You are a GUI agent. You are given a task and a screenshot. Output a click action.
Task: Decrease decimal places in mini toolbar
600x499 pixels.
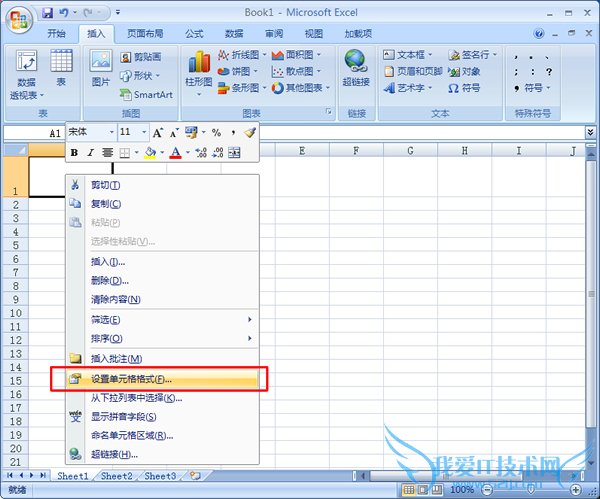(218, 153)
